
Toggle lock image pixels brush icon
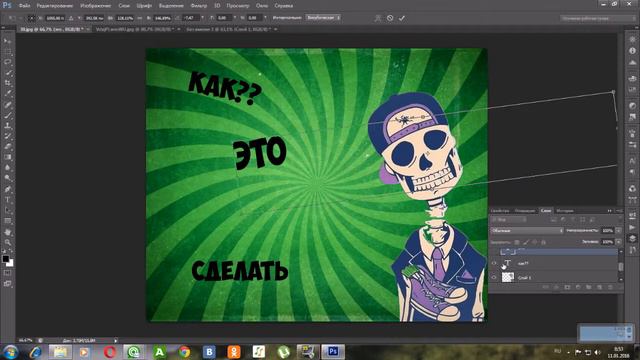click(526, 242)
